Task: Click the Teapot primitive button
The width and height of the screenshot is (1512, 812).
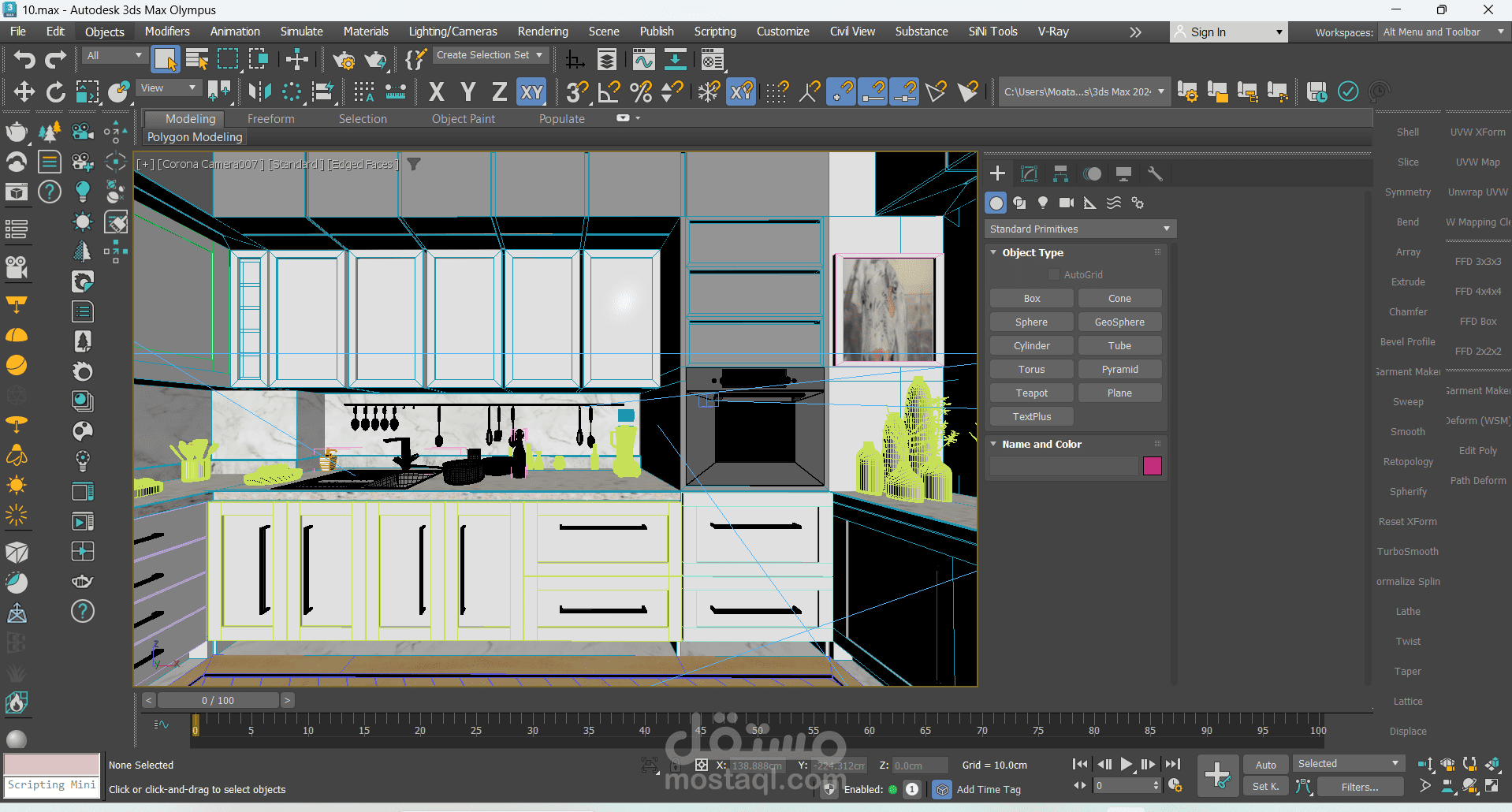Action: tap(1031, 393)
